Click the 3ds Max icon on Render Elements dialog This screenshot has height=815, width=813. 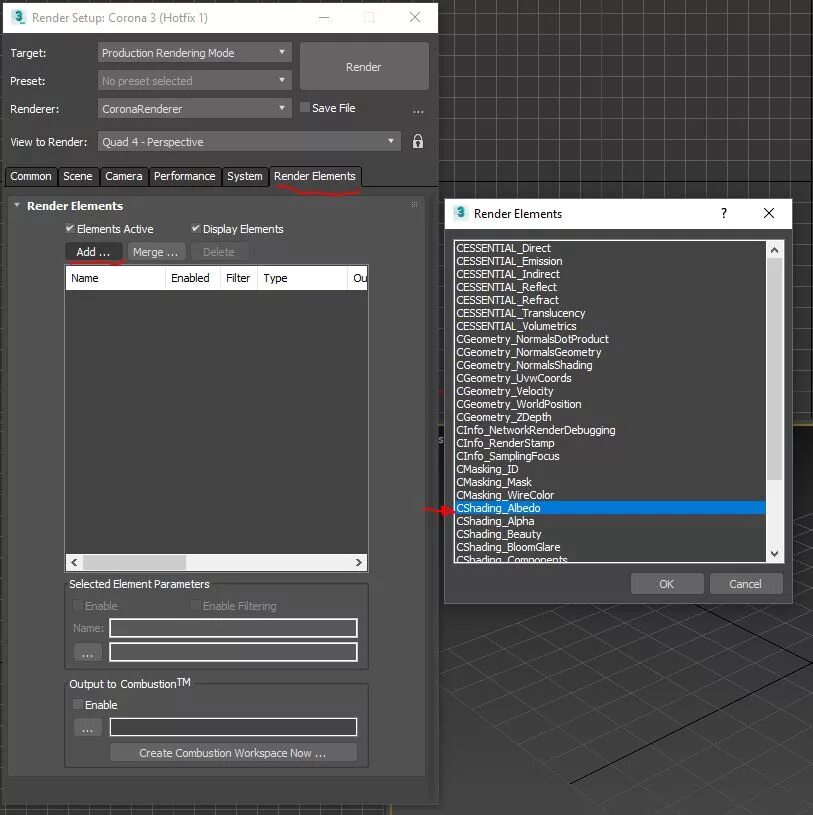(x=461, y=213)
